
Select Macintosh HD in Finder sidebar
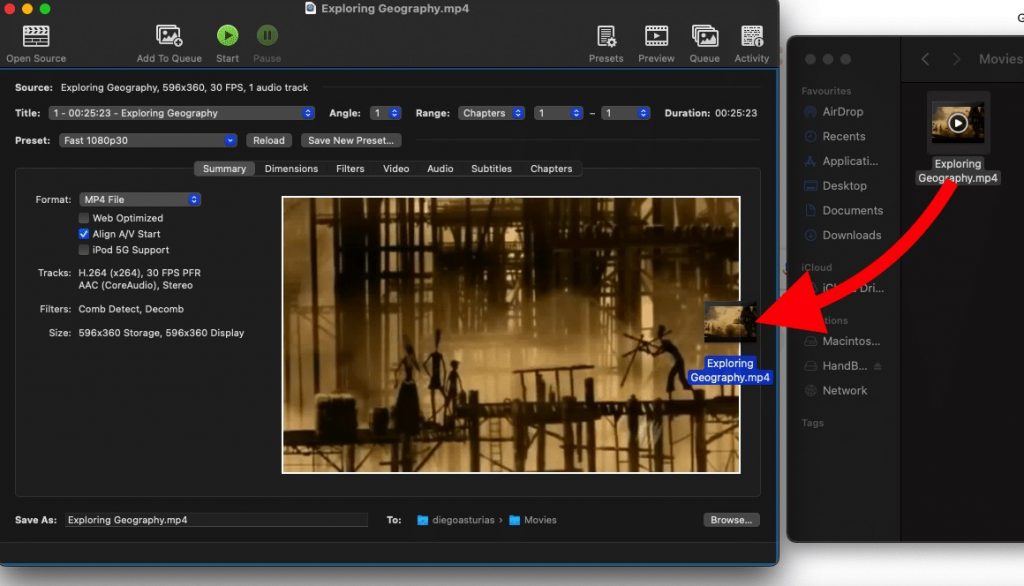[851, 341]
